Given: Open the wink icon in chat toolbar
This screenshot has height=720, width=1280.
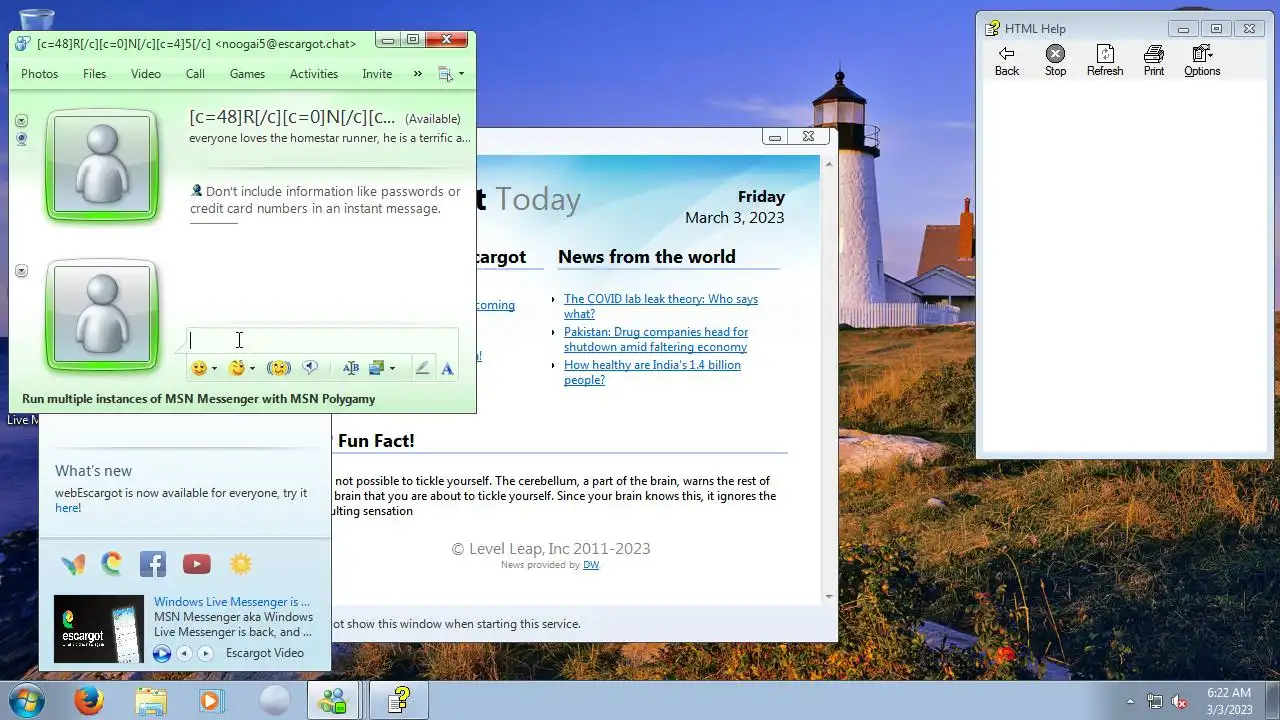Looking at the screenshot, I should (237, 368).
